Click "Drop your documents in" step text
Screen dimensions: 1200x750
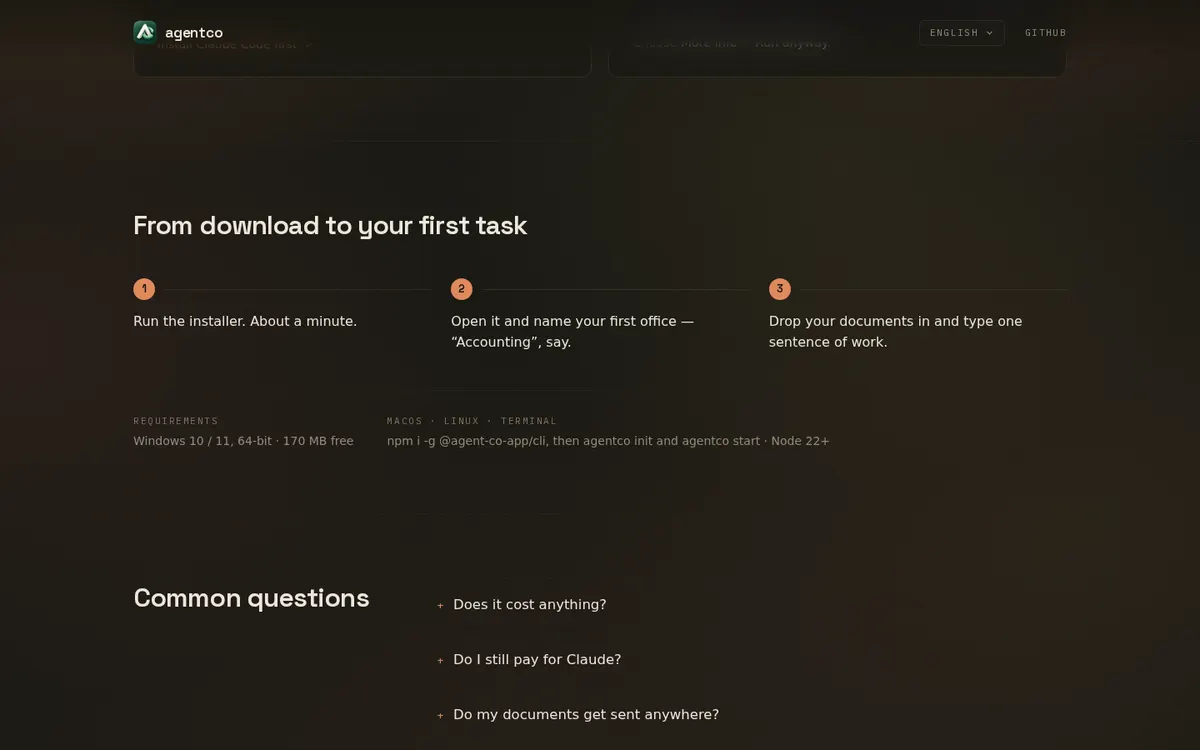pyautogui.click(x=895, y=331)
